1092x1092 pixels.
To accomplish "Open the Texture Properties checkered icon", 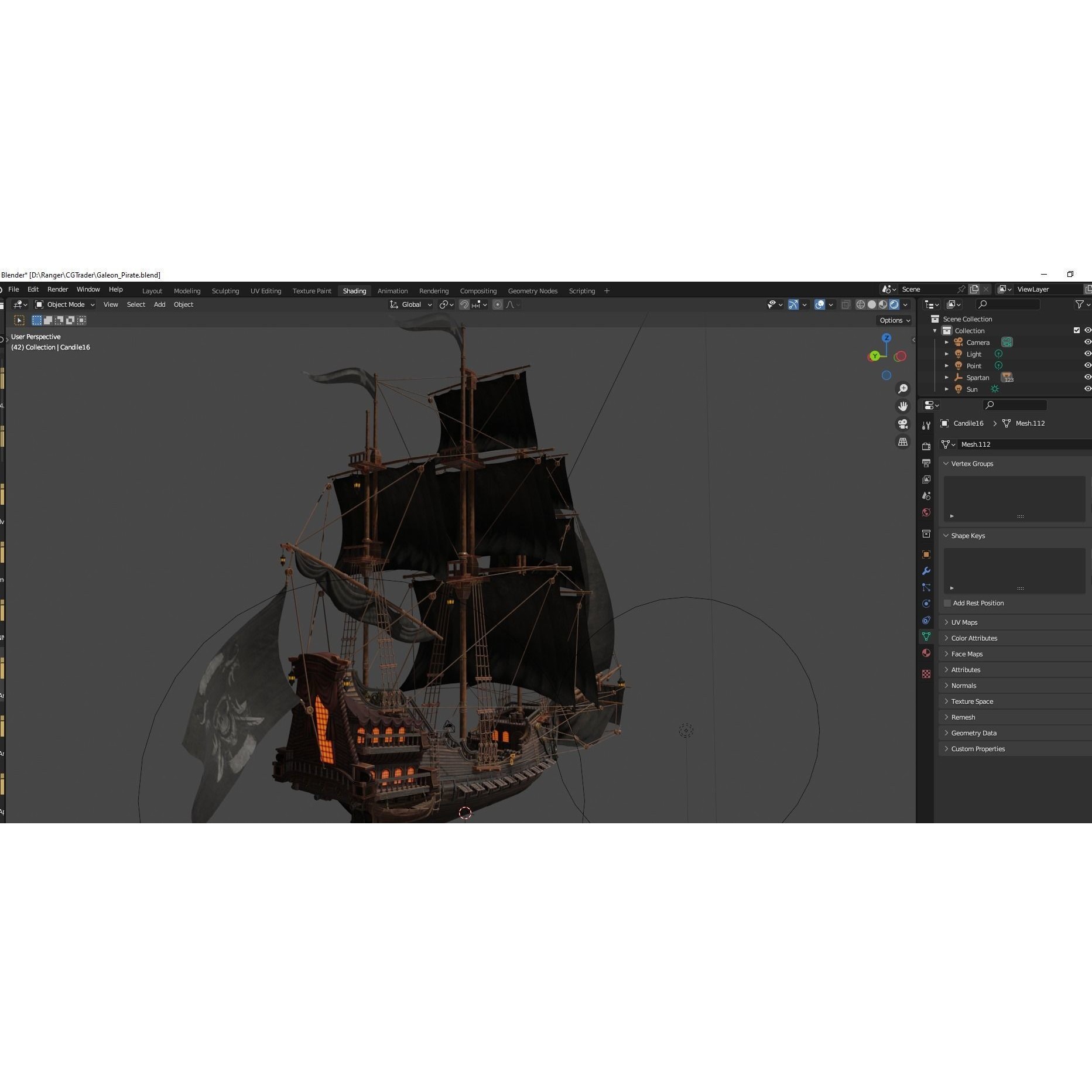I will (x=926, y=674).
